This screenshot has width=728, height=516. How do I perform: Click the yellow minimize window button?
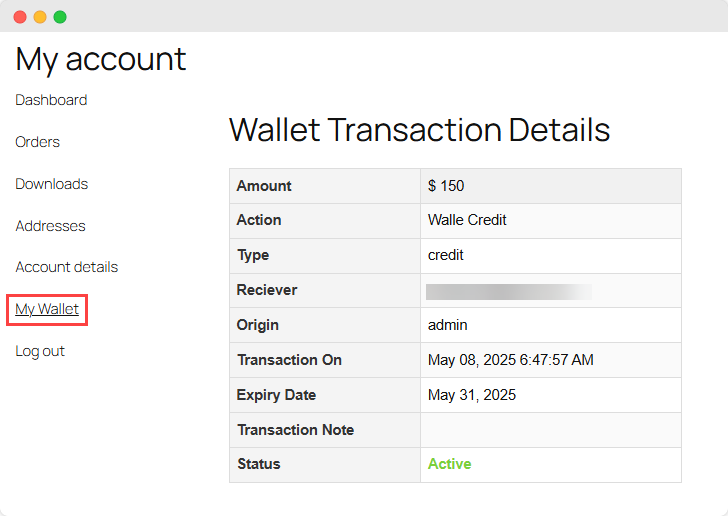click(x=40, y=17)
